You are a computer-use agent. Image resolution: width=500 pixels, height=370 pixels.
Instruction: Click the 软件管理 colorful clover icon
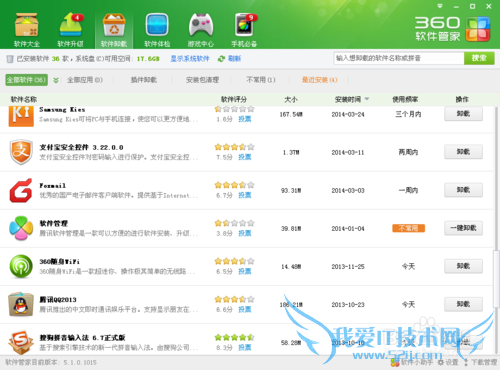(x=21, y=228)
